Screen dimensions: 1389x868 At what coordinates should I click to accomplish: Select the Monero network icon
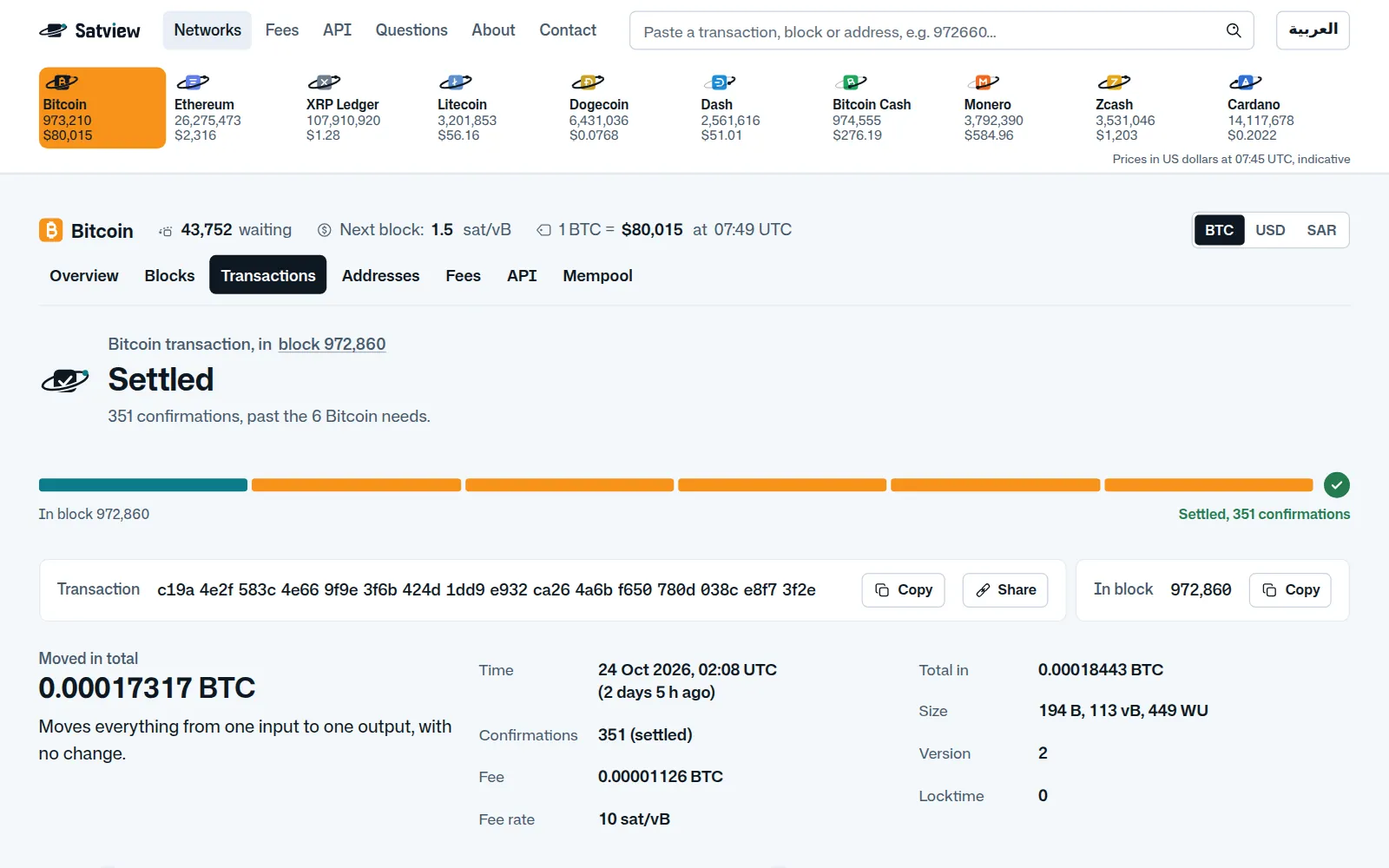coord(983,82)
